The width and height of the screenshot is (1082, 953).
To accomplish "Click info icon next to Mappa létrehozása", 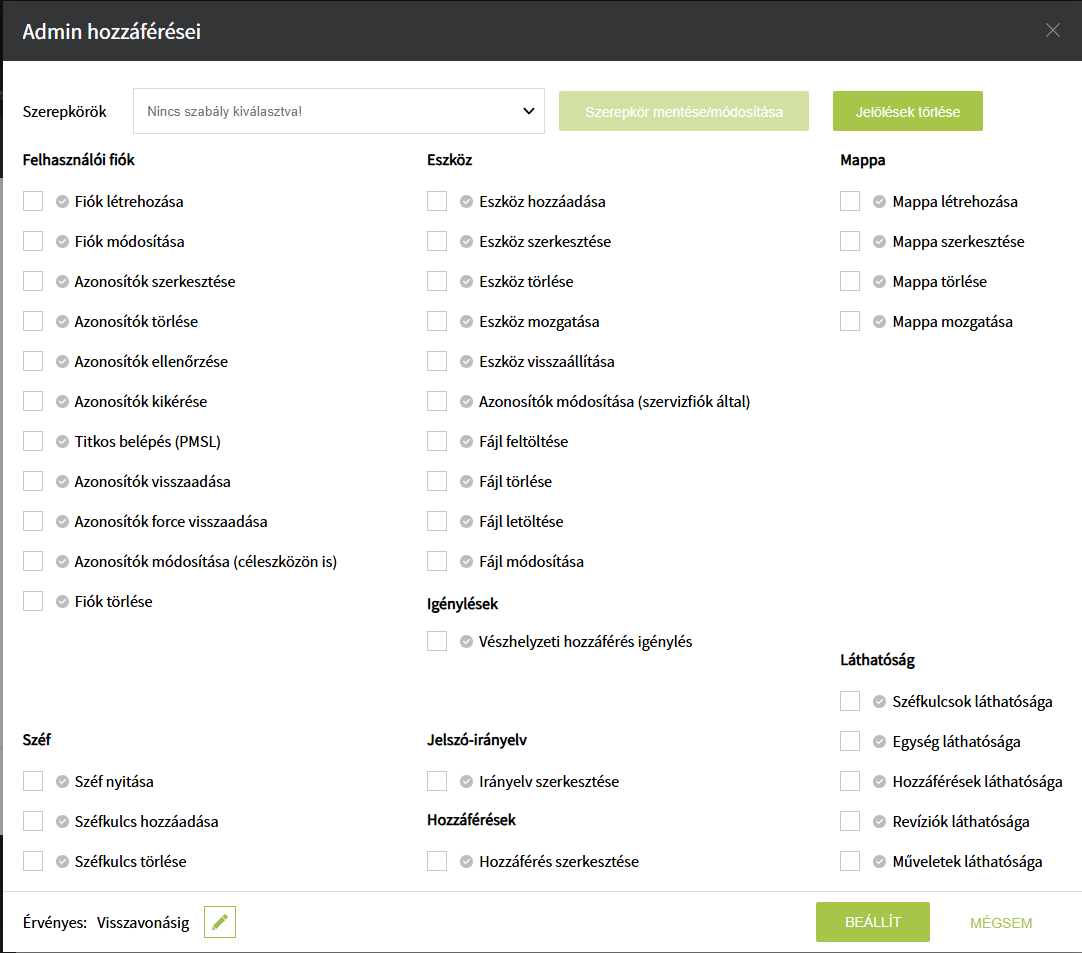I will [880, 202].
